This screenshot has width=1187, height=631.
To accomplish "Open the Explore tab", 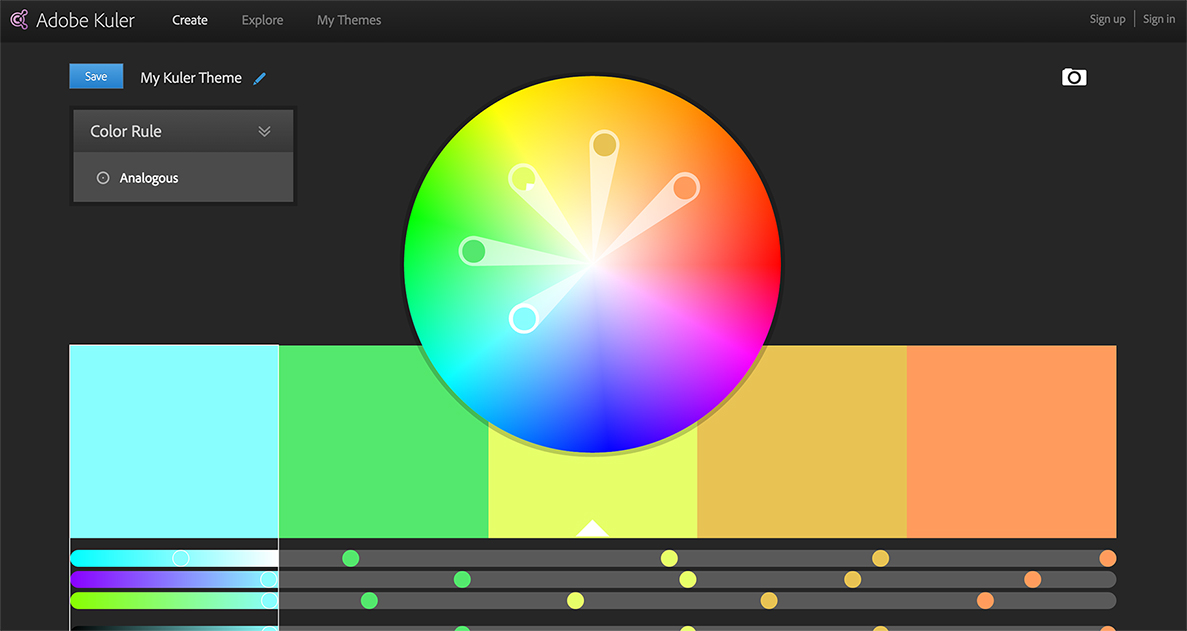I will (x=263, y=20).
